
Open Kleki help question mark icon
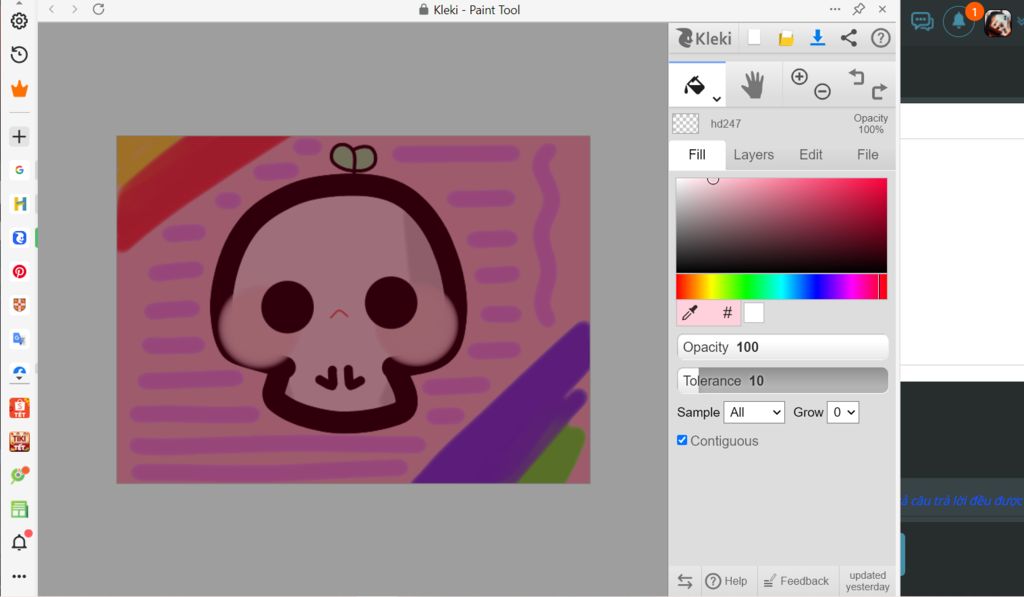[880, 38]
